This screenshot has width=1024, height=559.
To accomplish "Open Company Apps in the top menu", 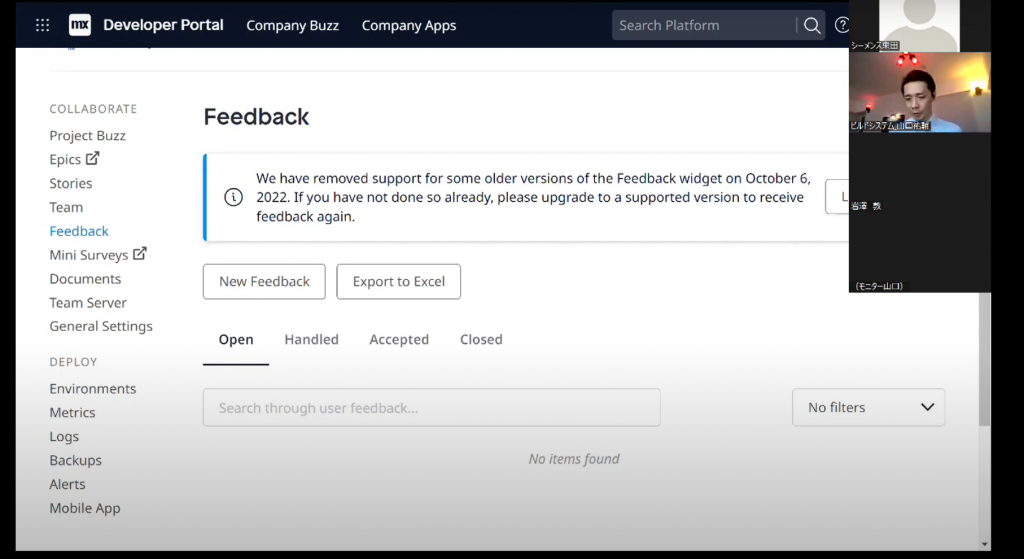I will click(x=409, y=25).
